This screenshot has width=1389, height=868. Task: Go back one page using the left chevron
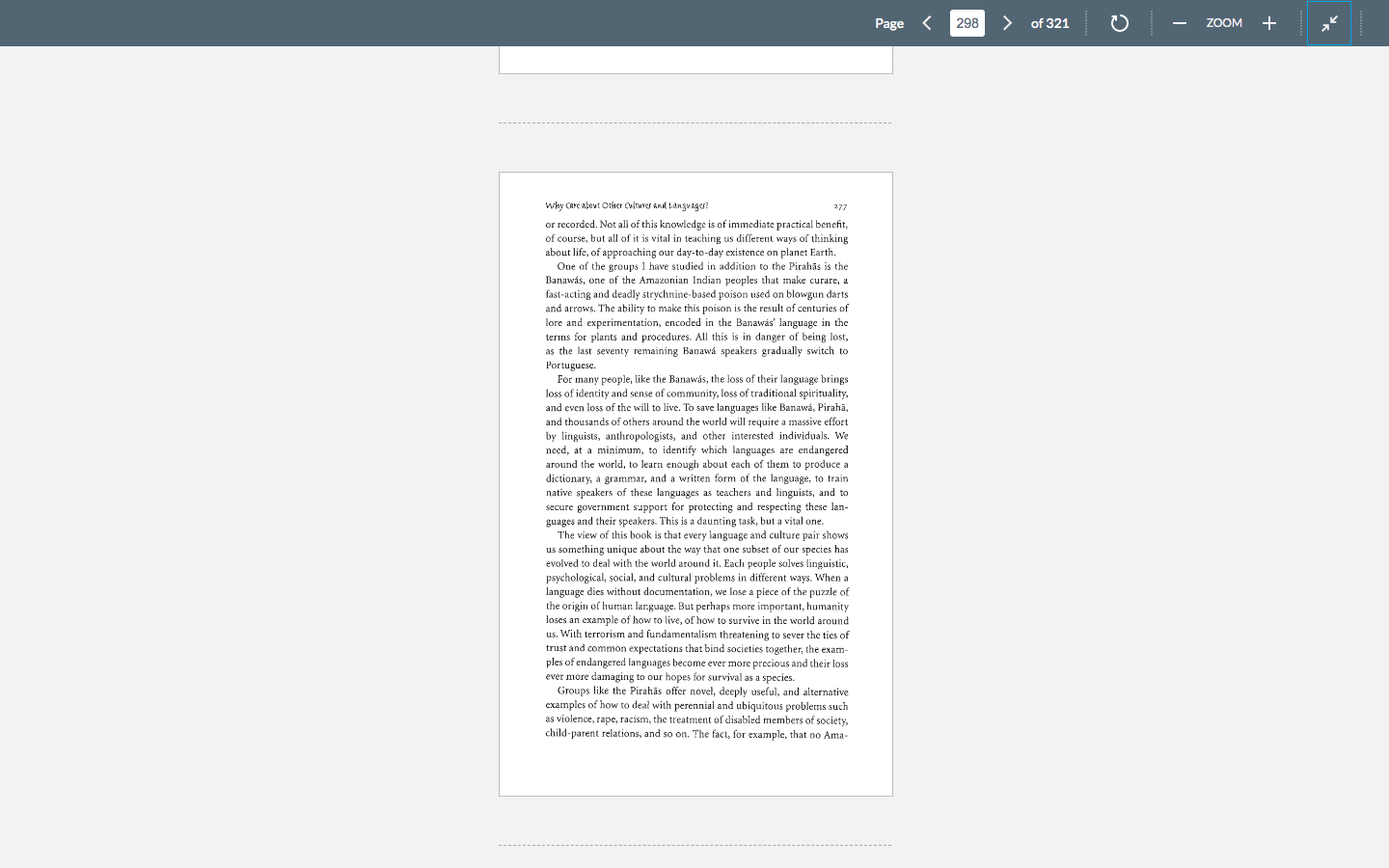pyautogui.click(x=927, y=22)
